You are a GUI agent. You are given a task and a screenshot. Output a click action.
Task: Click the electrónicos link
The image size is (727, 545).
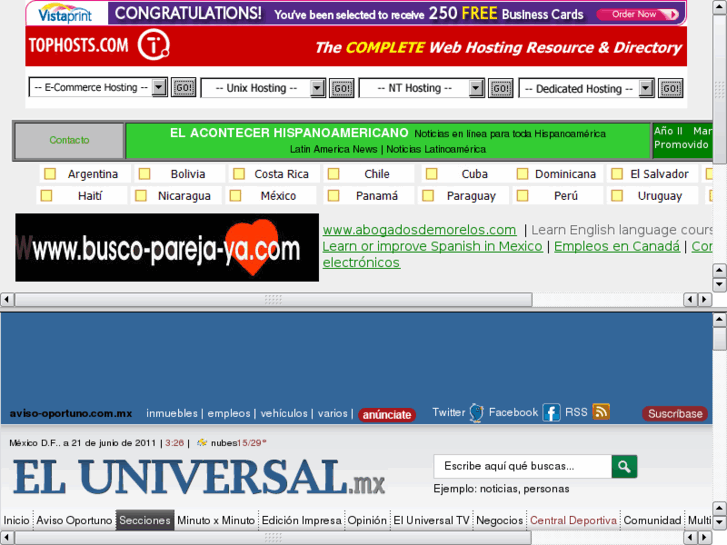click(361, 263)
